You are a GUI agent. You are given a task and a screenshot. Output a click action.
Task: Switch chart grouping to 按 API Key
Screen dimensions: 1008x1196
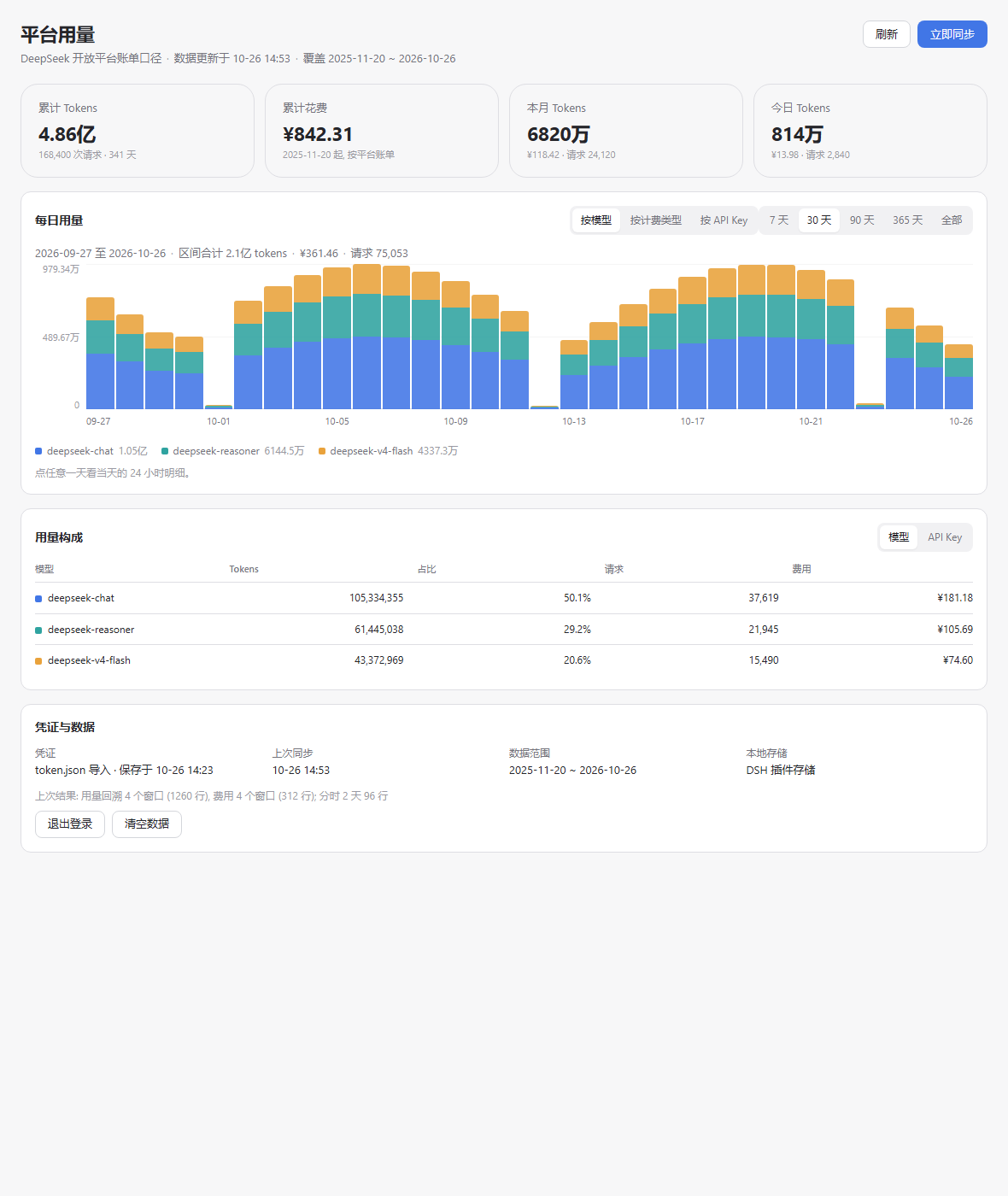(x=724, y=220)
